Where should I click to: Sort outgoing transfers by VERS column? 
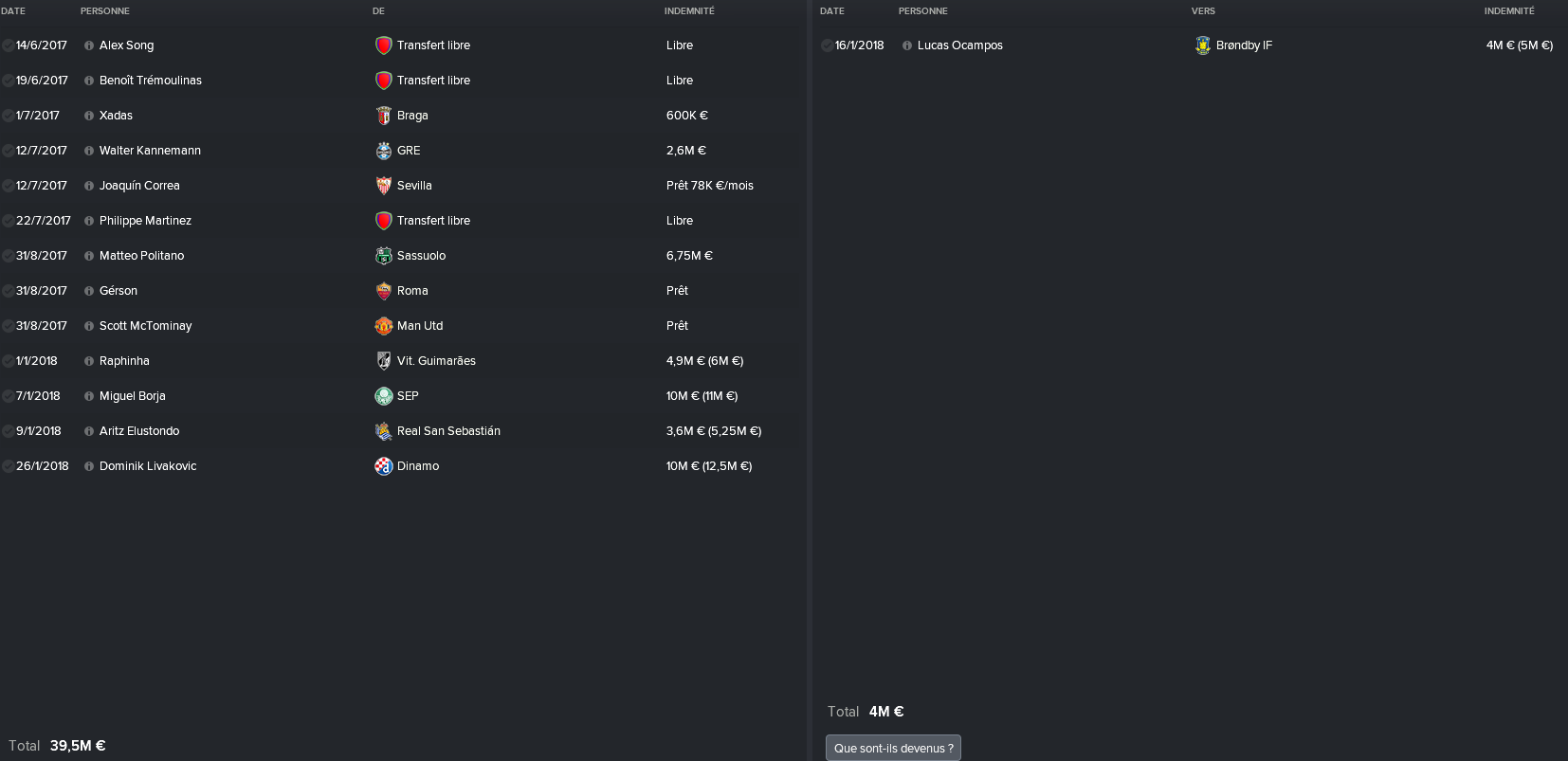1203,11
